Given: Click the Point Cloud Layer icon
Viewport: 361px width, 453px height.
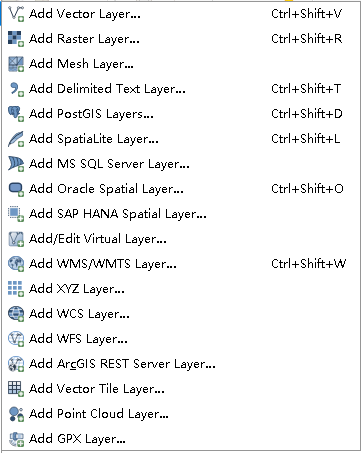Looking at the screenshot, I should click(x=16, y=414).
